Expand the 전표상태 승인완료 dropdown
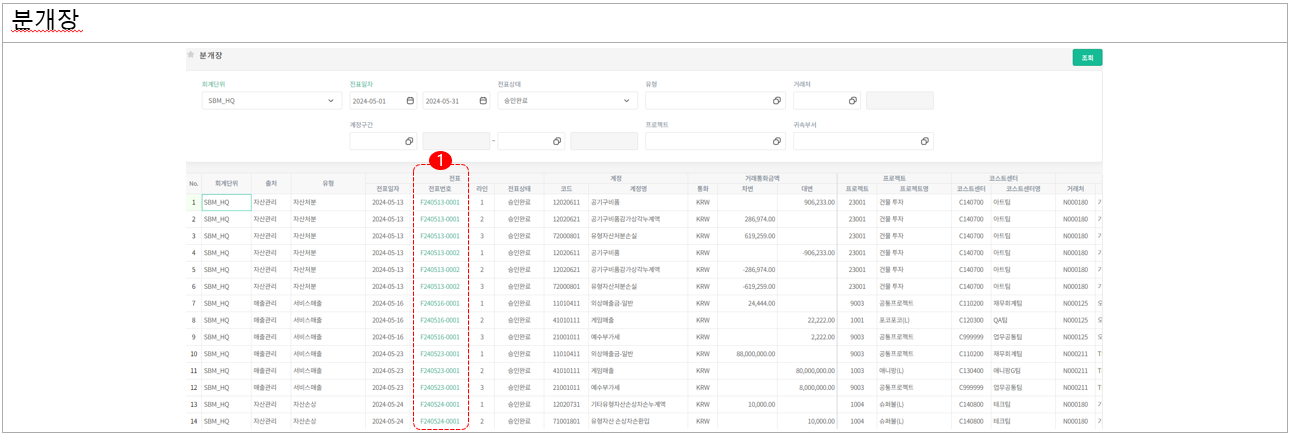1291x436 pixels. (x=627, y=101)
